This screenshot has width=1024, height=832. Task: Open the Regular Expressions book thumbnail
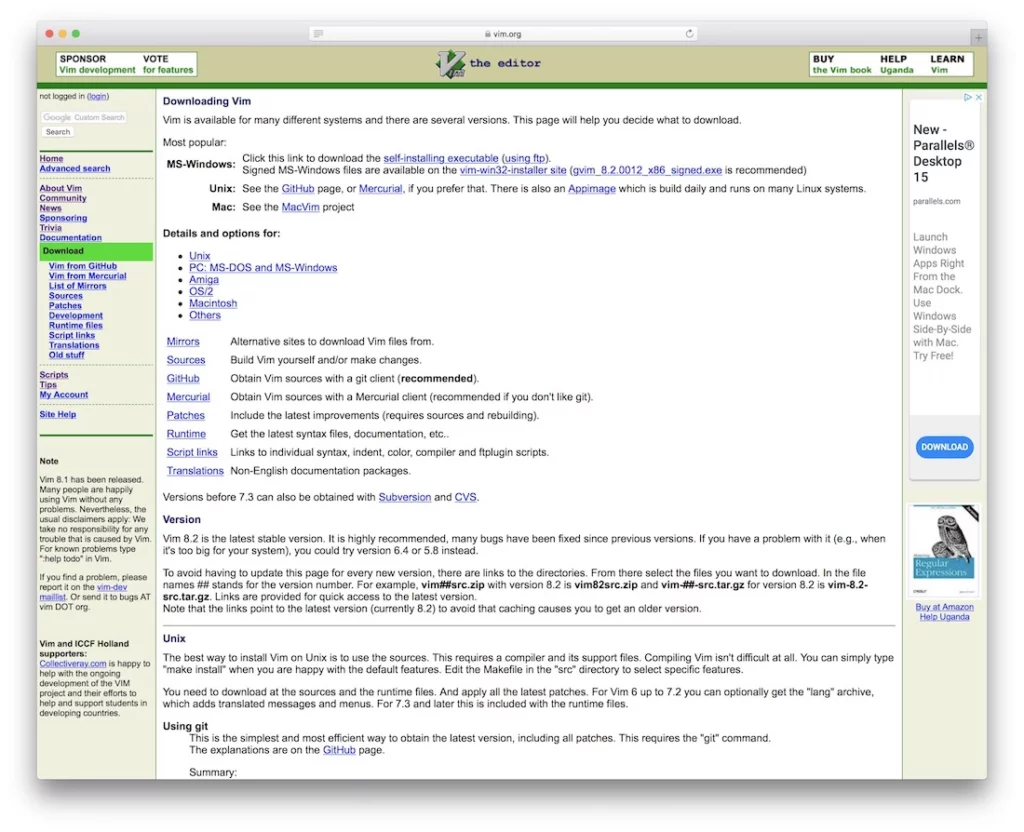(x=944, y=551)
